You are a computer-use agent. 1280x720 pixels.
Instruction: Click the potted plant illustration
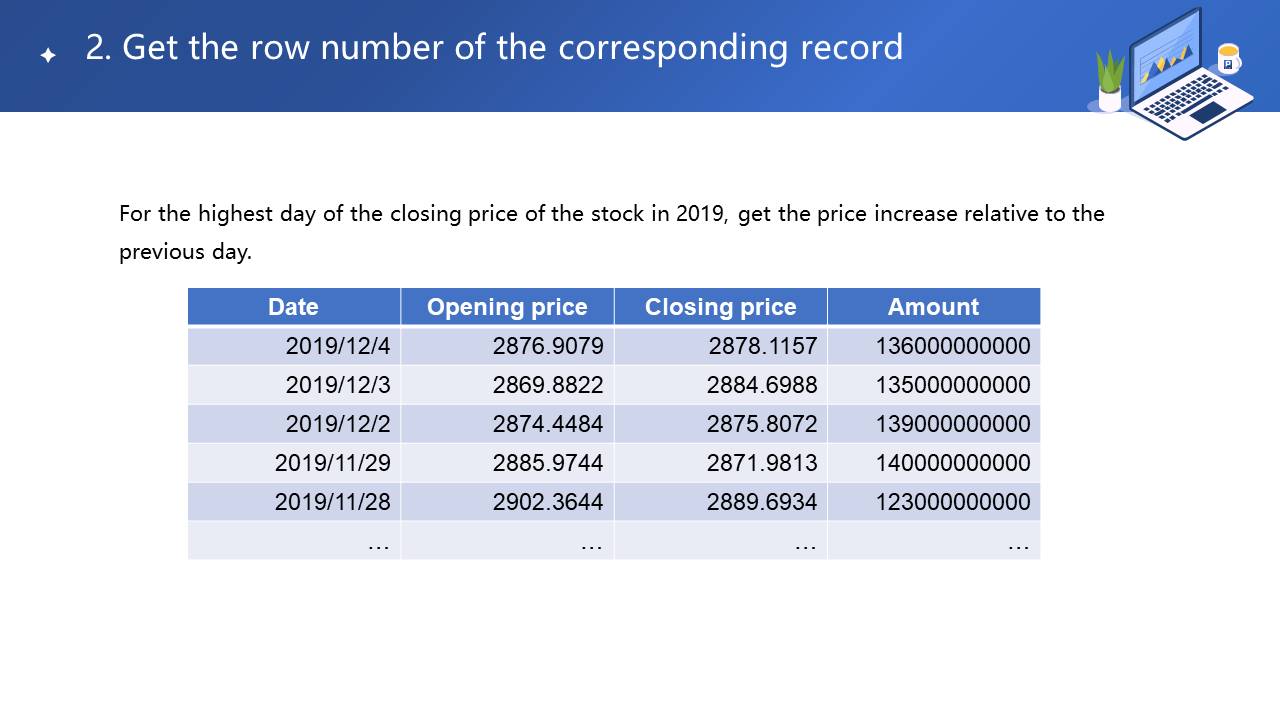(1110, 82)
